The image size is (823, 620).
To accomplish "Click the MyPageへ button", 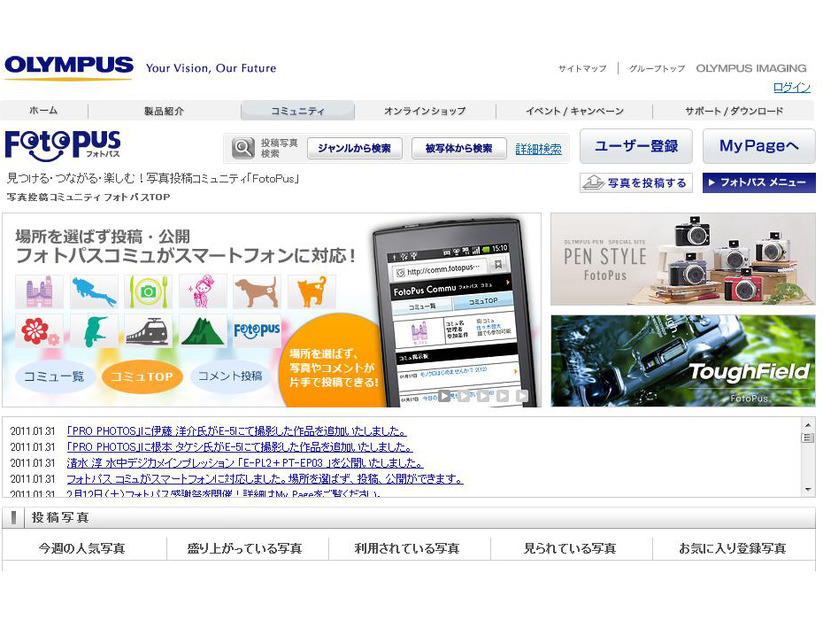I will coord(759,146).
